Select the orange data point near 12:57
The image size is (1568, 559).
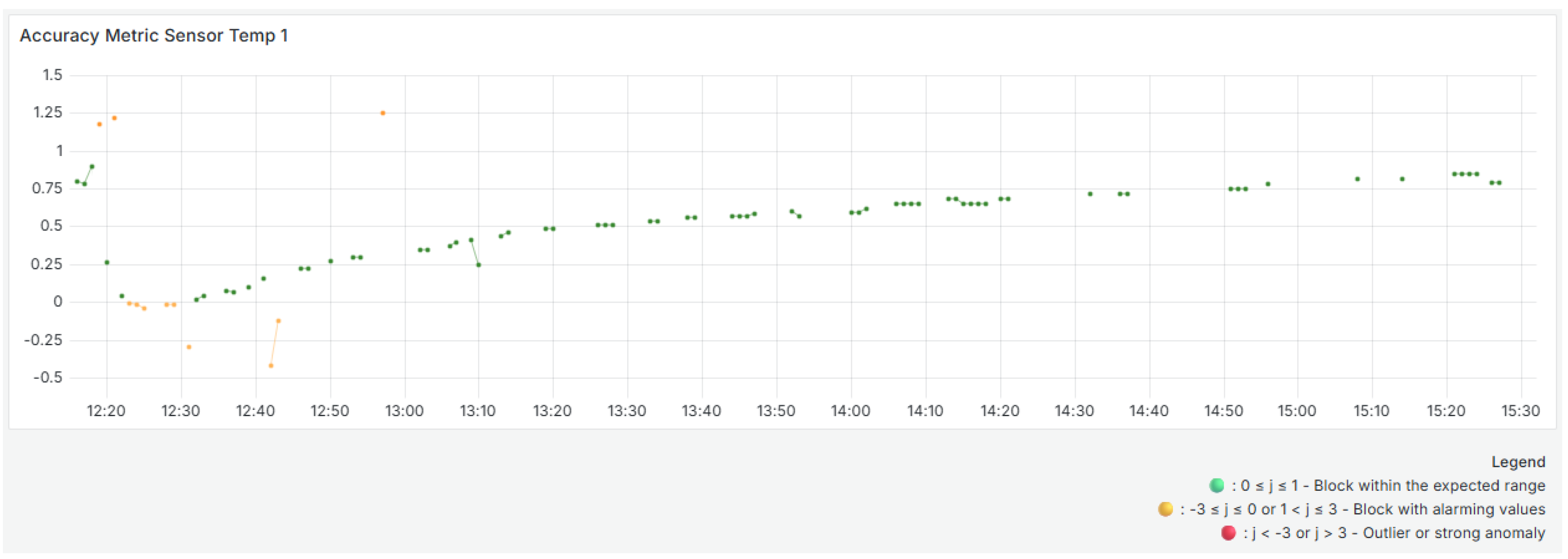click(x=383, y=113)
